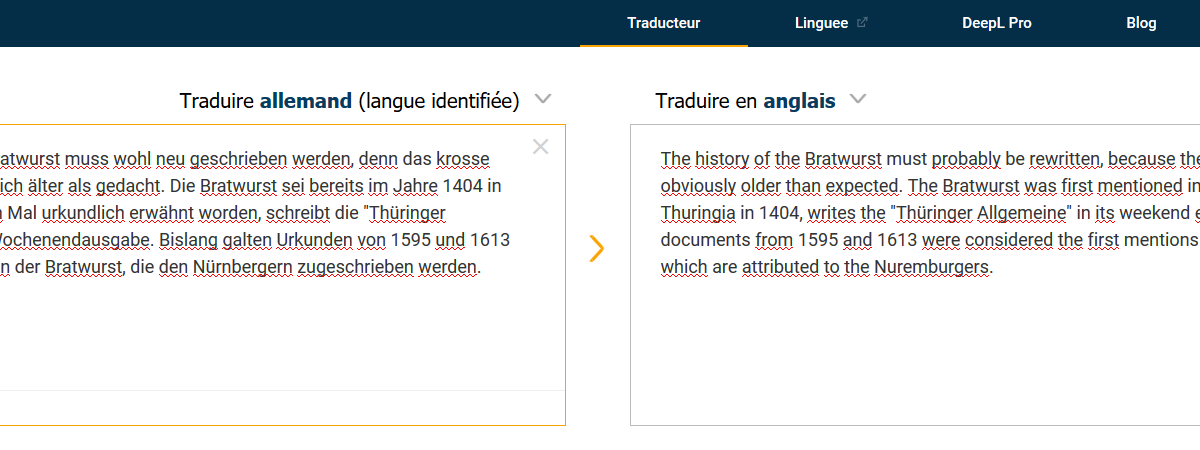
Task: Select the 'Traduire allemand' source language label
Action: coord(349,100)
